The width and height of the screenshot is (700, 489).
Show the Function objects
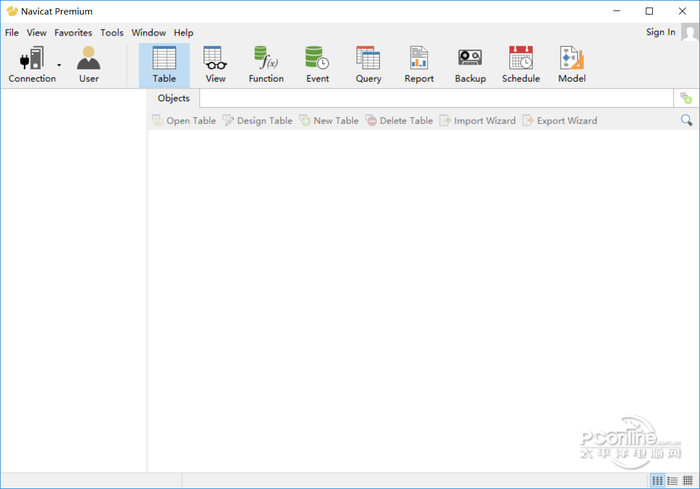pyautogui.click(x=266, y=65)
